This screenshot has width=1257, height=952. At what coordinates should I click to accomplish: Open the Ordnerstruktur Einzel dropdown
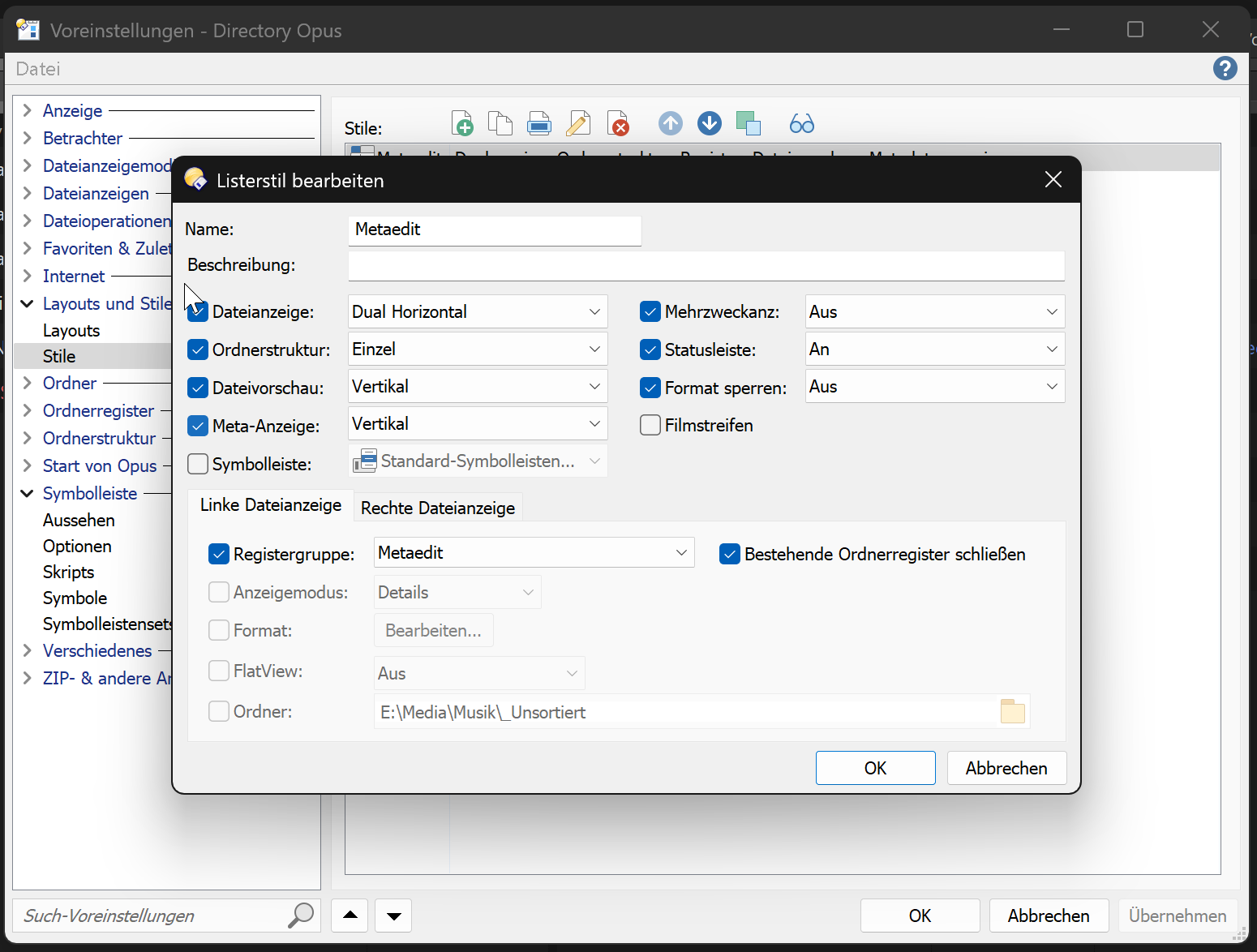coord(478,349)
